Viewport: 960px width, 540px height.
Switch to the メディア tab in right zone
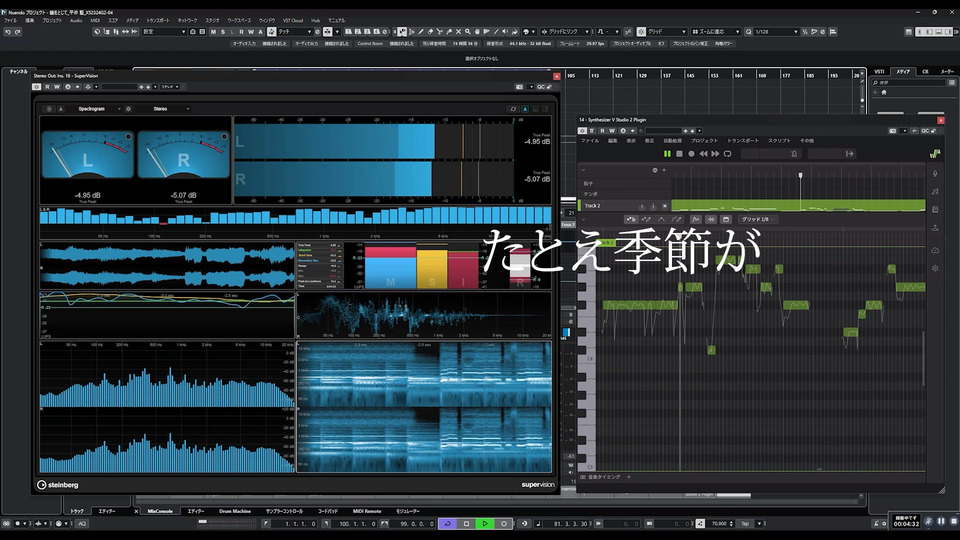pos(903,72)
